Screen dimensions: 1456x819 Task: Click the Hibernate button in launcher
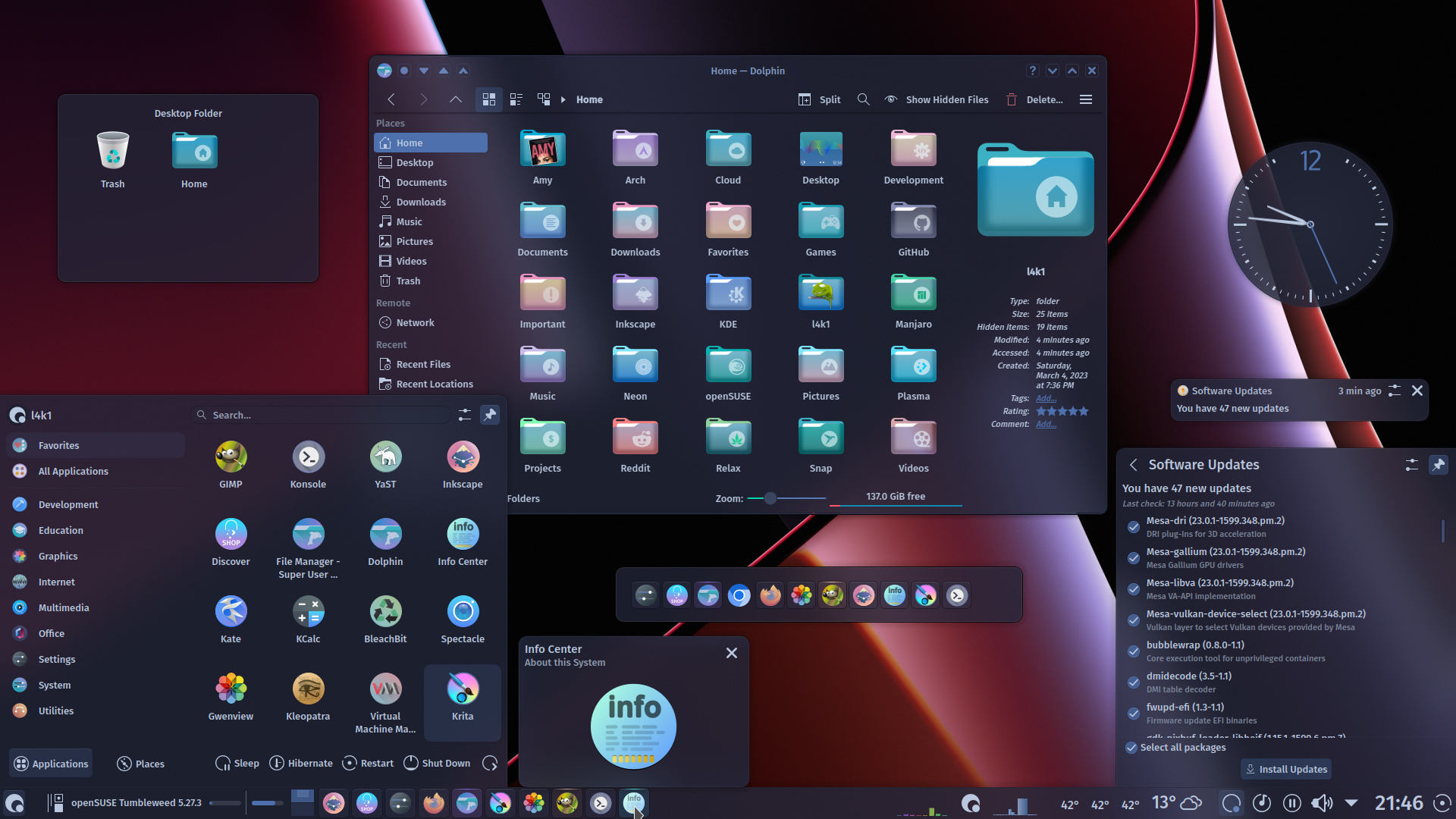301,763
